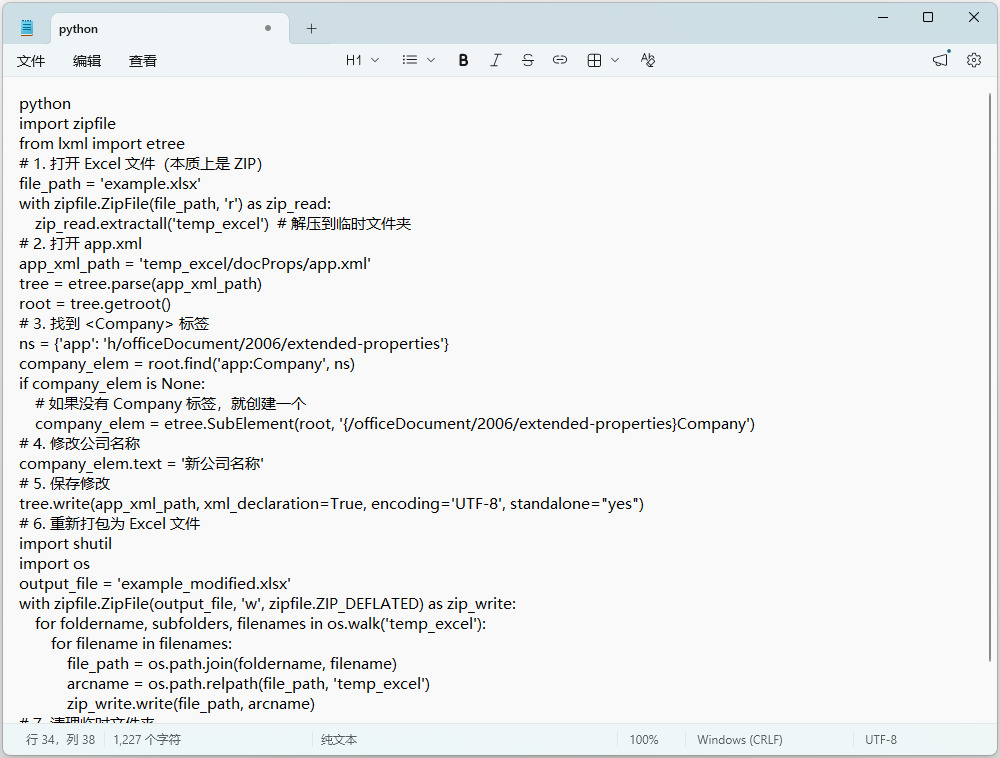The image size is (1000, 758).
Task: Click the 100% zoom level indicator
Action: tap(643, 740)
